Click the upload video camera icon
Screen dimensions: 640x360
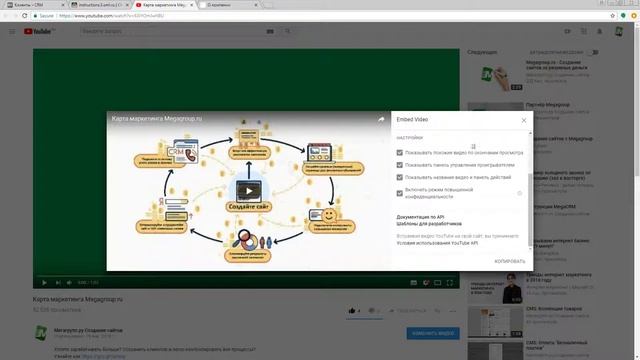click(x=567, y=31)
